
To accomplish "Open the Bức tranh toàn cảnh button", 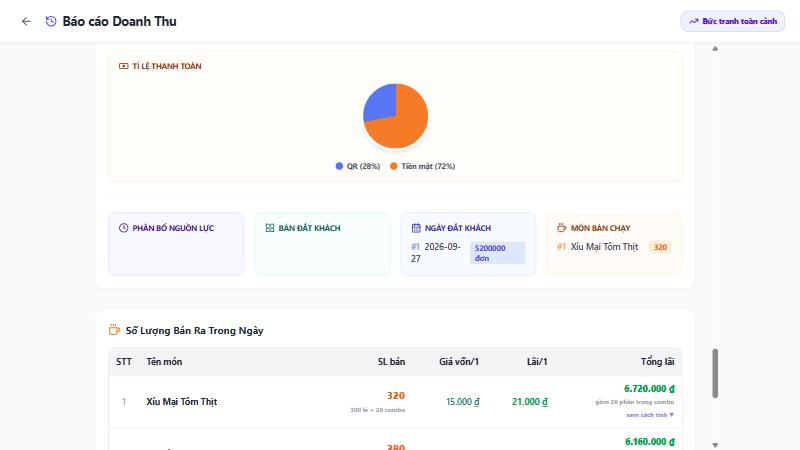I will (x=733, y=21).
